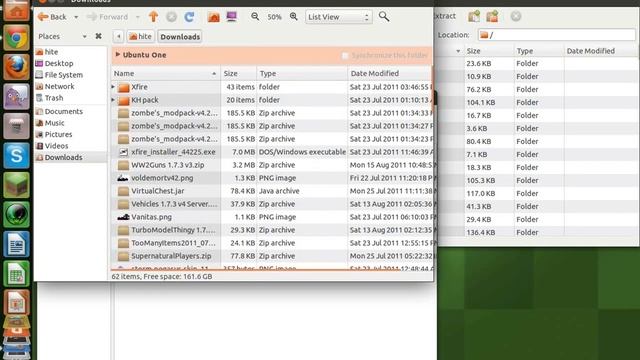Select TurboModelThingy zip archive
This screenshot has height=360, width=640.
pos(271,230)
